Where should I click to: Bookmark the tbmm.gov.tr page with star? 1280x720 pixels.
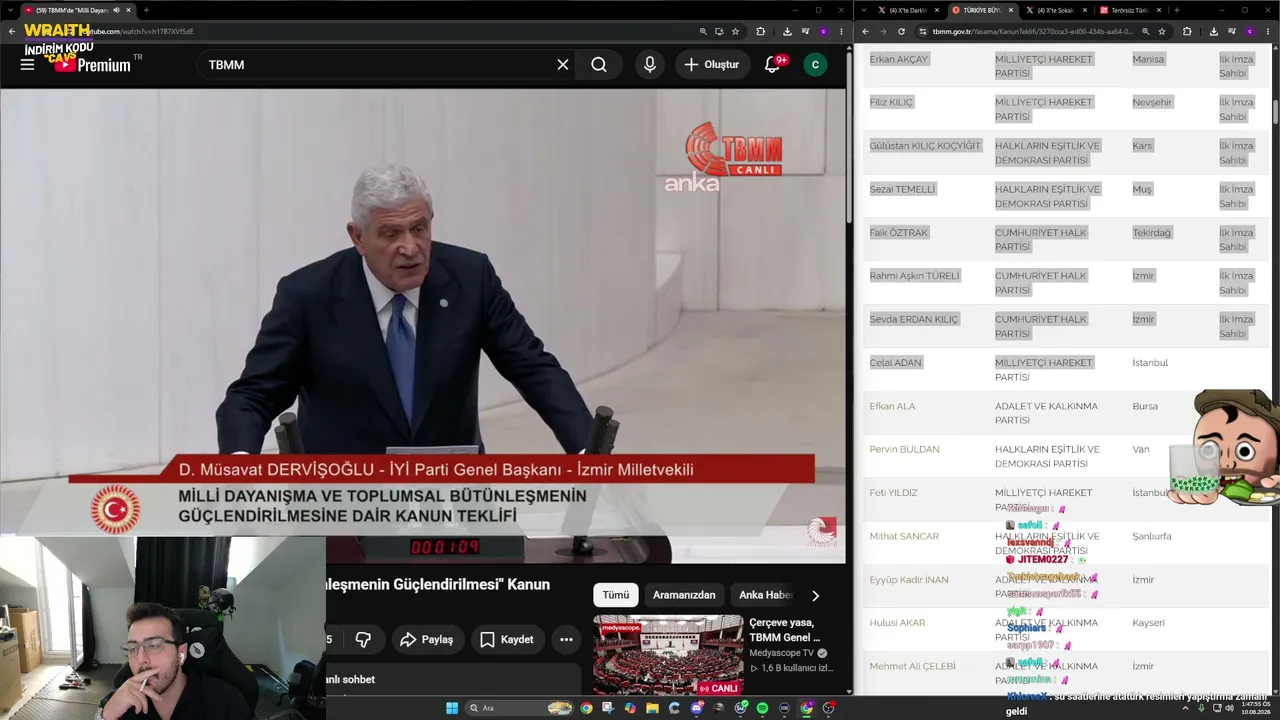click(x=1162, y=31)
